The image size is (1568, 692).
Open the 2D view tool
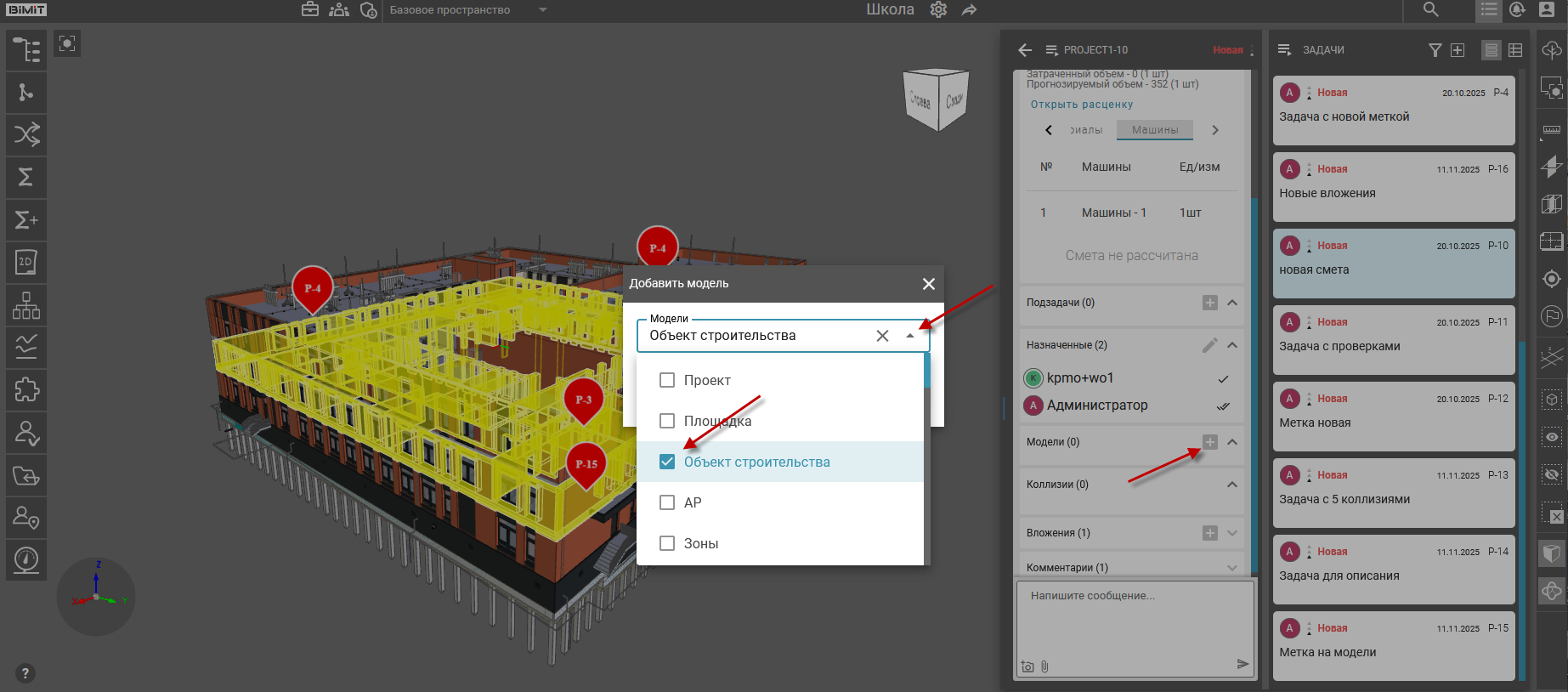tap(26, 262)
